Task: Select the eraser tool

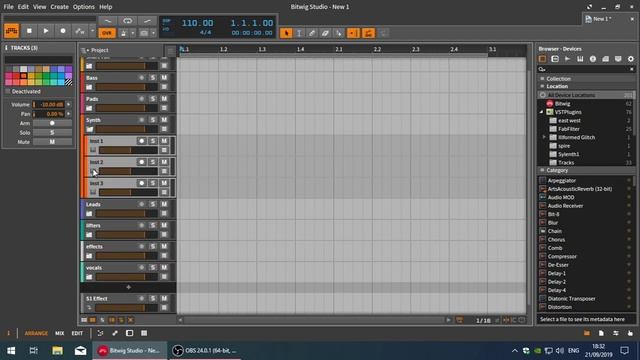Action: [325, 33]
